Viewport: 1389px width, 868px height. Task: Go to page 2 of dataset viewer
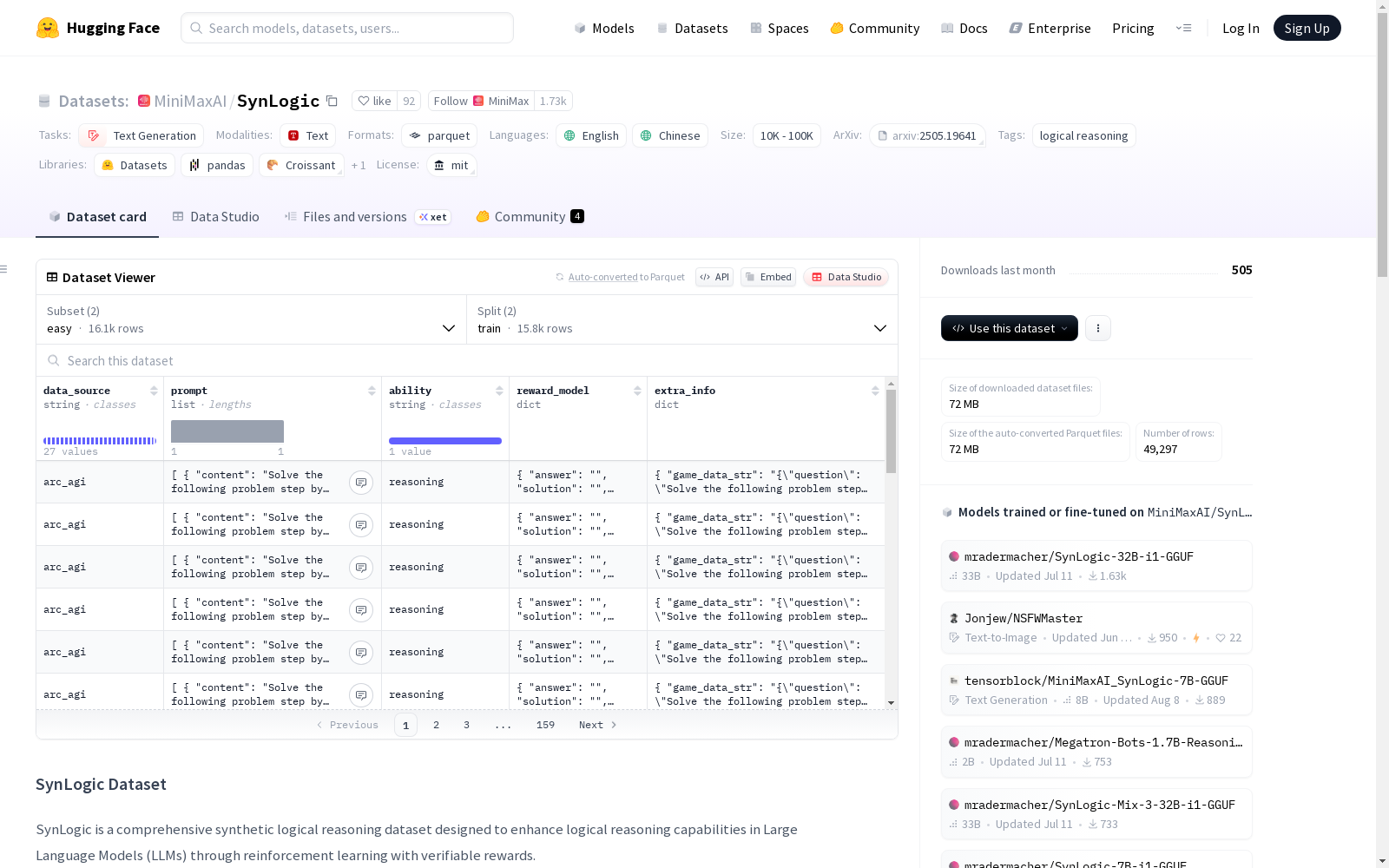click(x=436, y=725)
